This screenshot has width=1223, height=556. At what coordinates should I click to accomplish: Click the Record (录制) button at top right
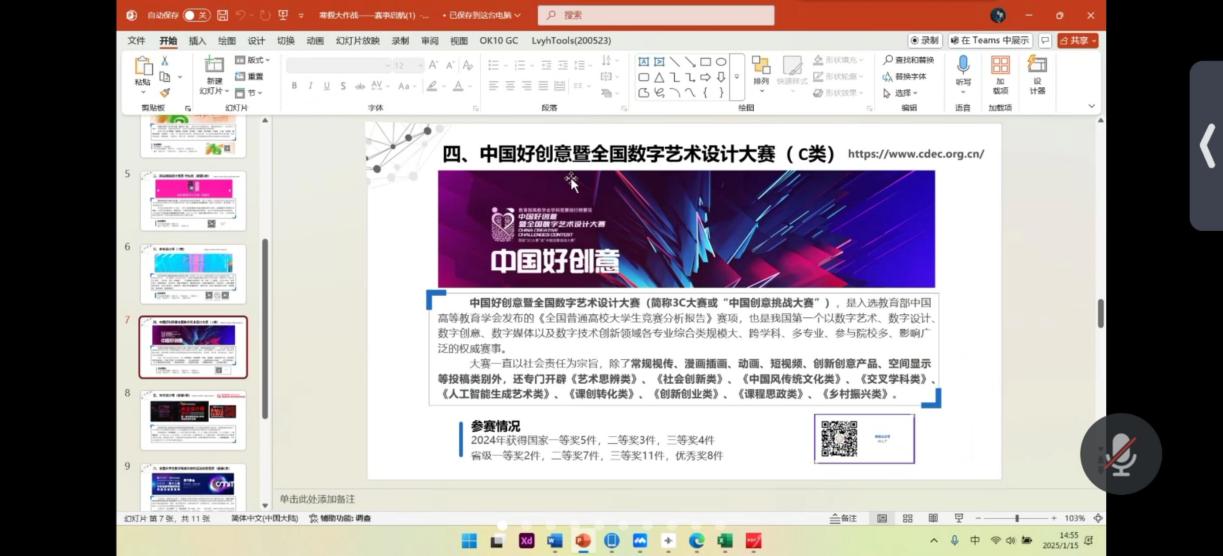924,41
